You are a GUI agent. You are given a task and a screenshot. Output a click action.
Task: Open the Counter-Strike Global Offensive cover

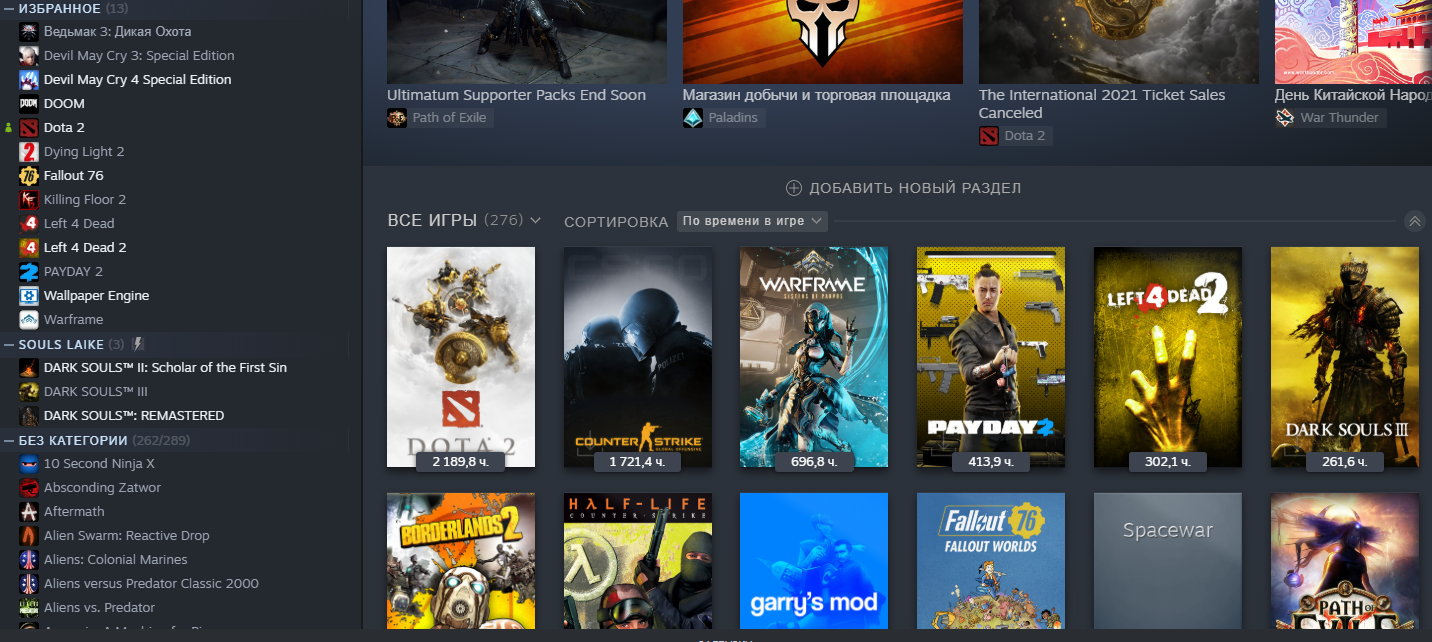tap(638, 357)
